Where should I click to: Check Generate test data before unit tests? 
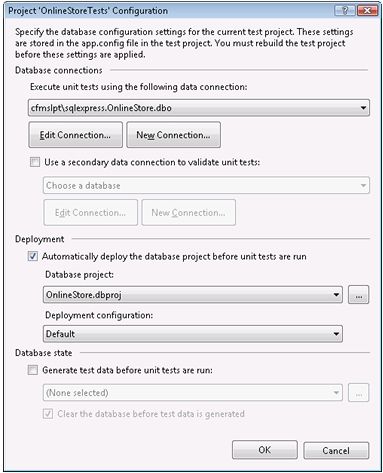(x=33, y=370)
